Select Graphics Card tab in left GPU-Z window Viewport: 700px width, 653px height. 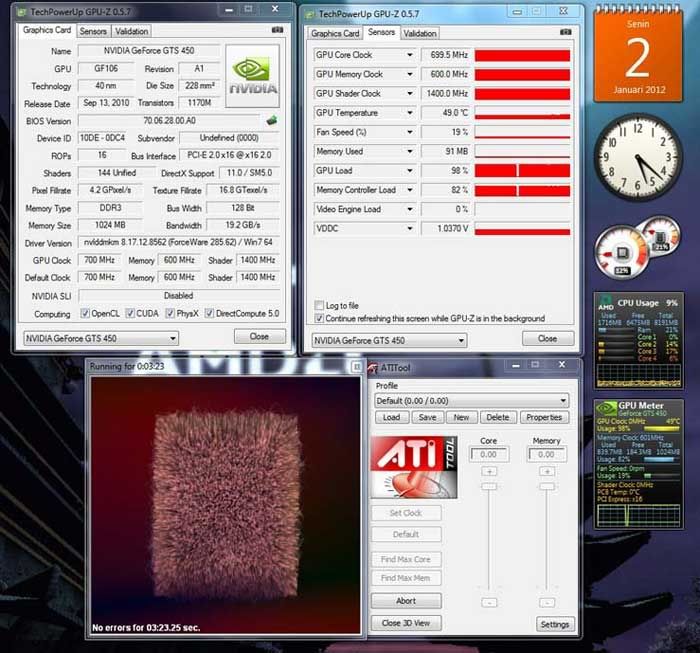pos(47,30)
